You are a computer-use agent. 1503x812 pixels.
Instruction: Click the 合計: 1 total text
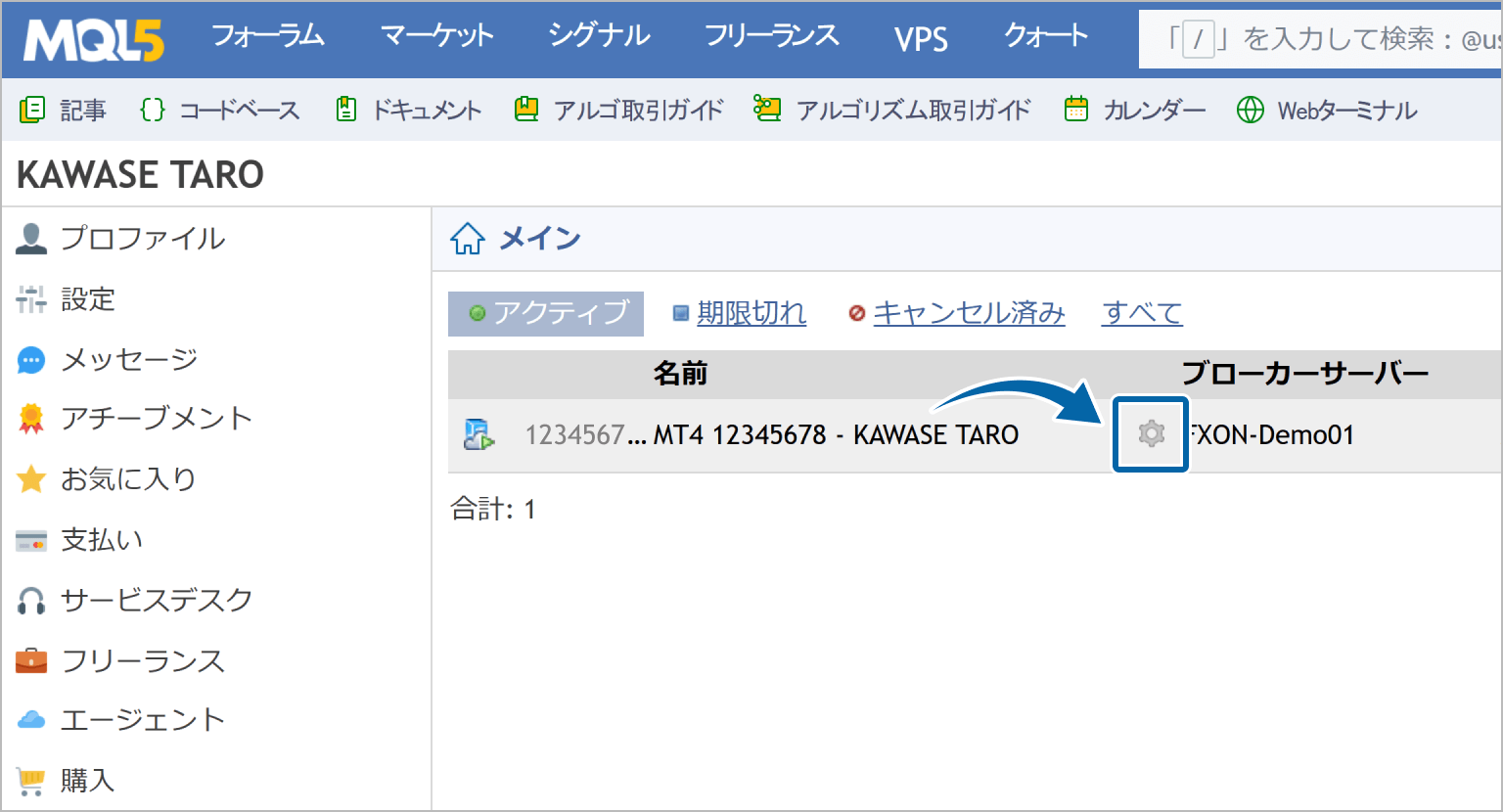493,509
